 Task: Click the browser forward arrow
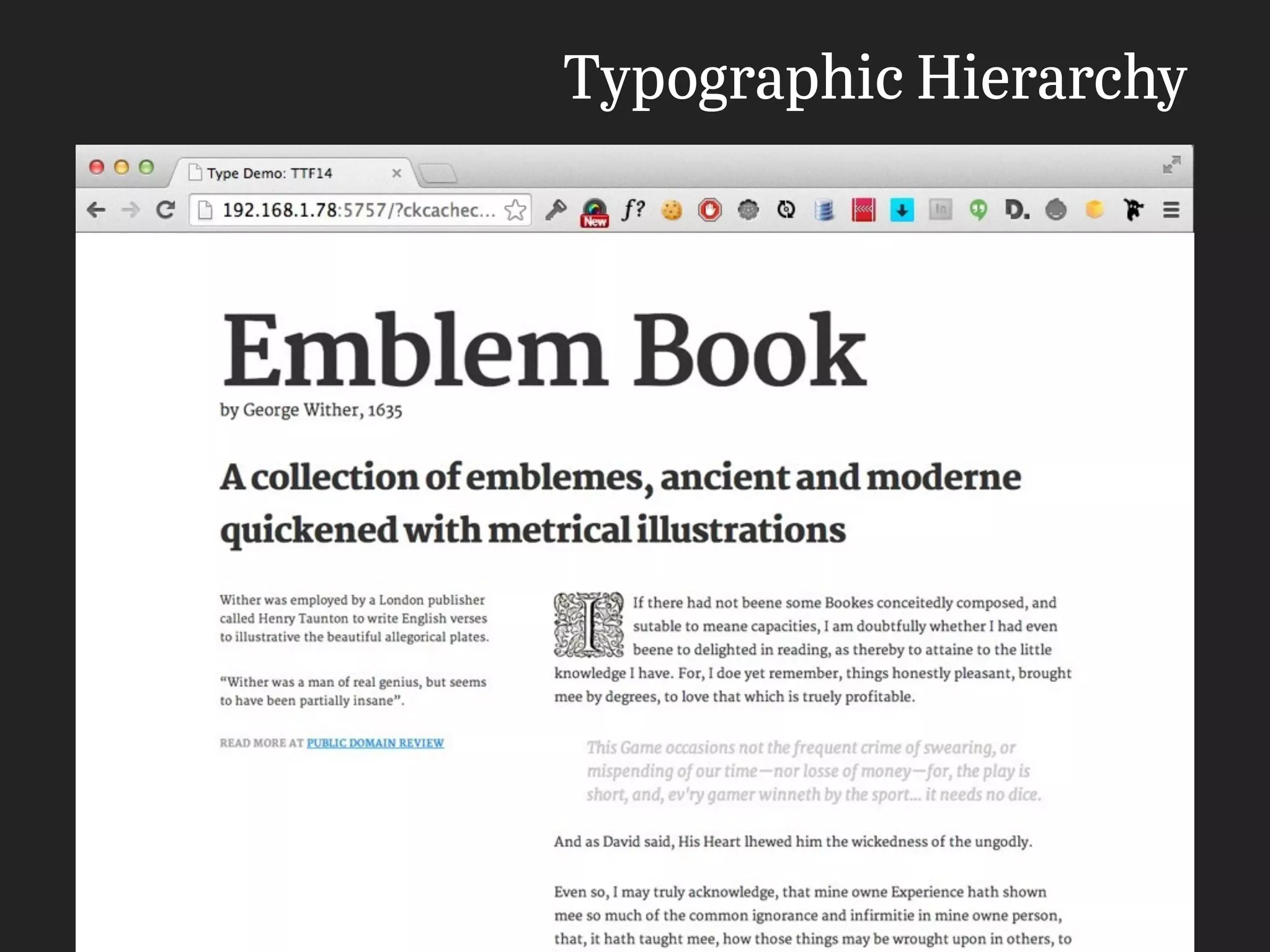coord(131,210)
